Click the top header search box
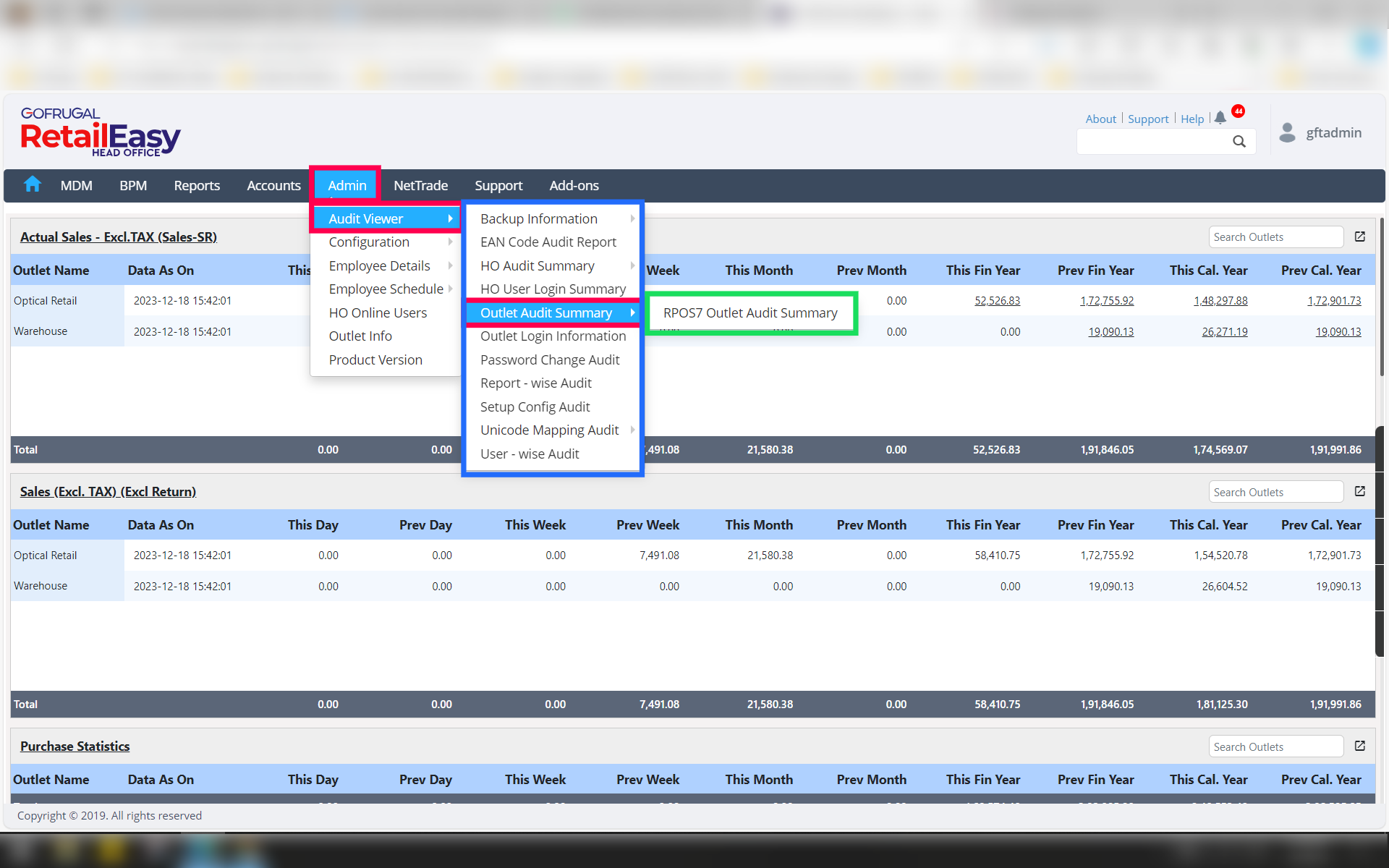The width and height of the screenshot is (1389, 868). [x=1154, y=142]
